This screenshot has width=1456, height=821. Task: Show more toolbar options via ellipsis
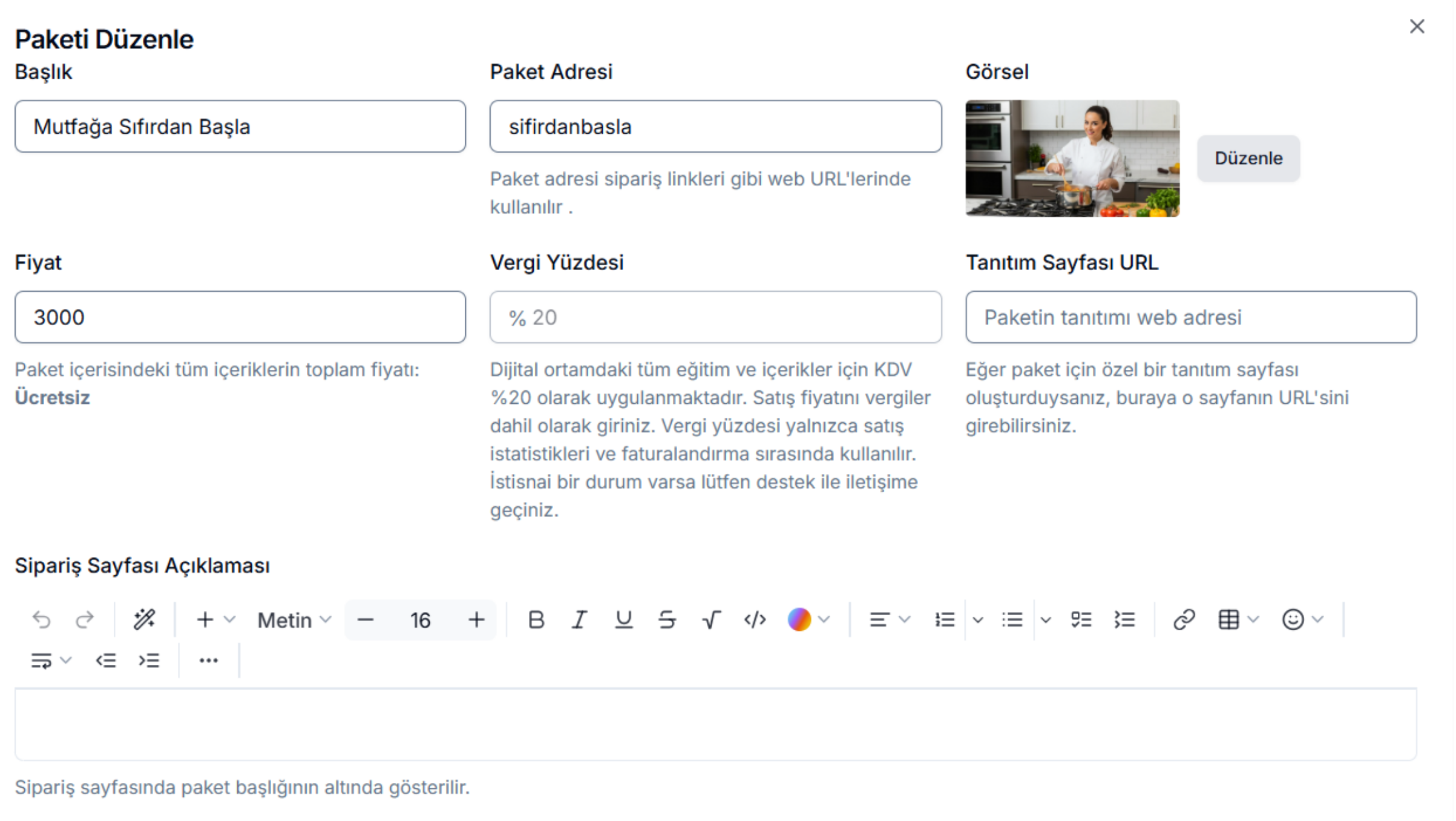click(x=208, y=661)
